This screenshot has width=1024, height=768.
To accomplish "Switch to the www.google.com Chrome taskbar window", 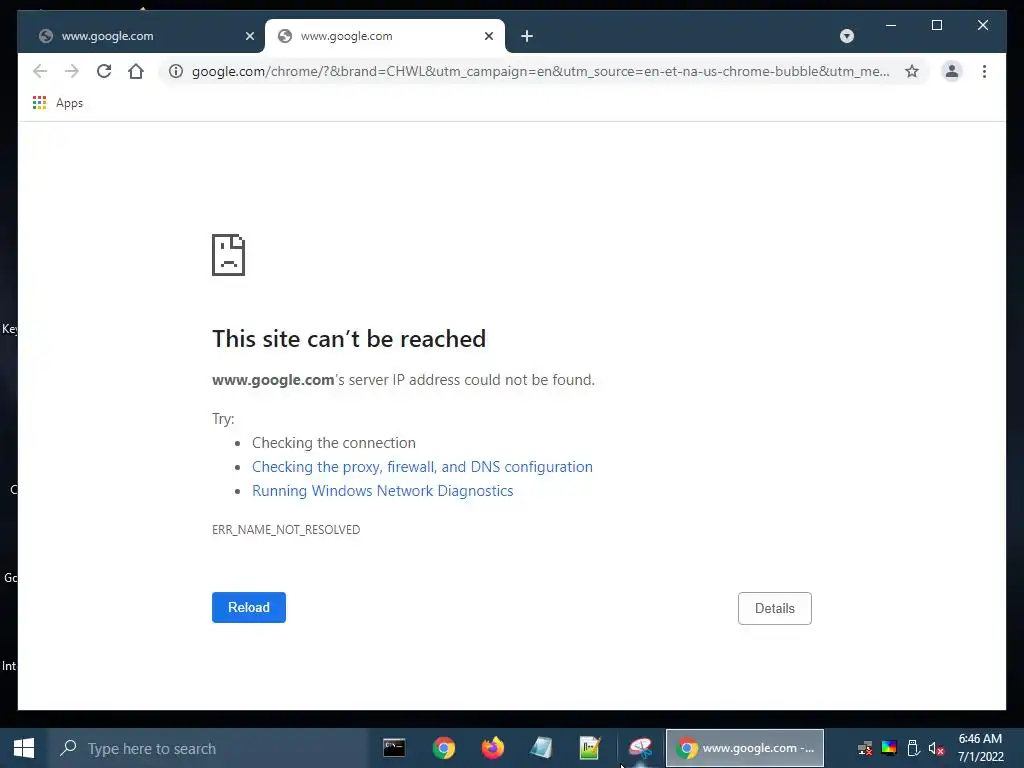I will pos(744,748).
